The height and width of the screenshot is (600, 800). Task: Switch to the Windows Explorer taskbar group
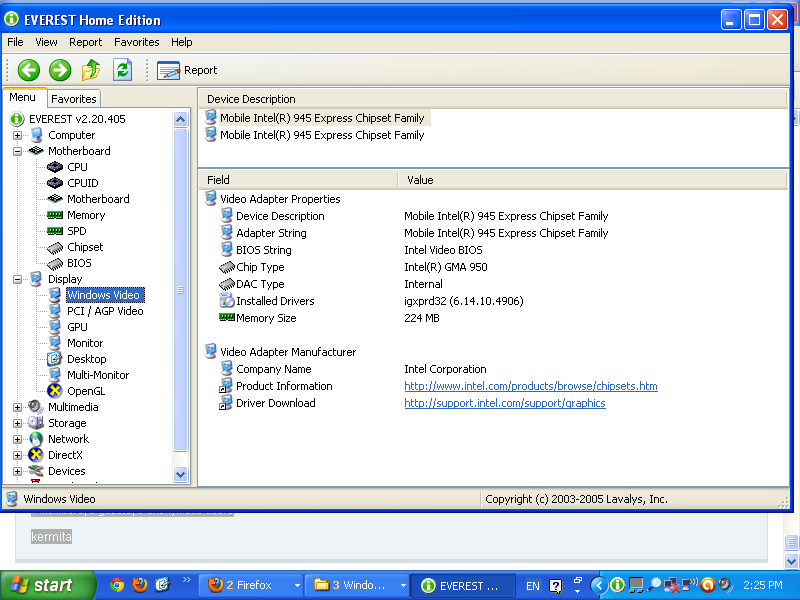click(357, 585)
